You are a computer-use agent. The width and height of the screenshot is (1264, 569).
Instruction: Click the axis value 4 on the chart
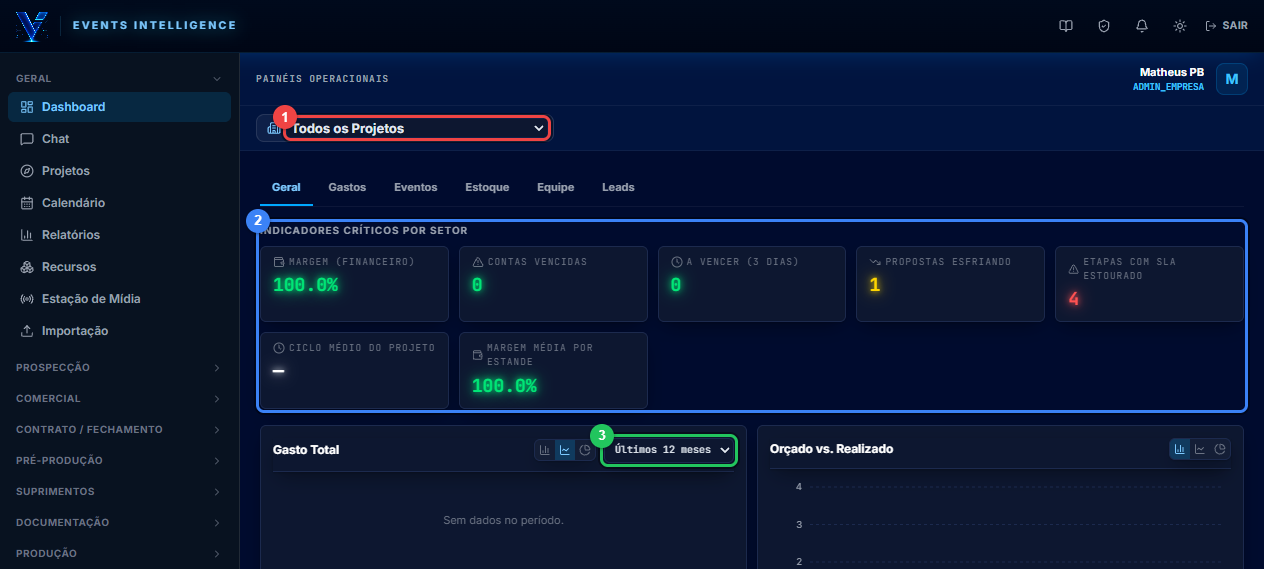[x=799, y=487]
